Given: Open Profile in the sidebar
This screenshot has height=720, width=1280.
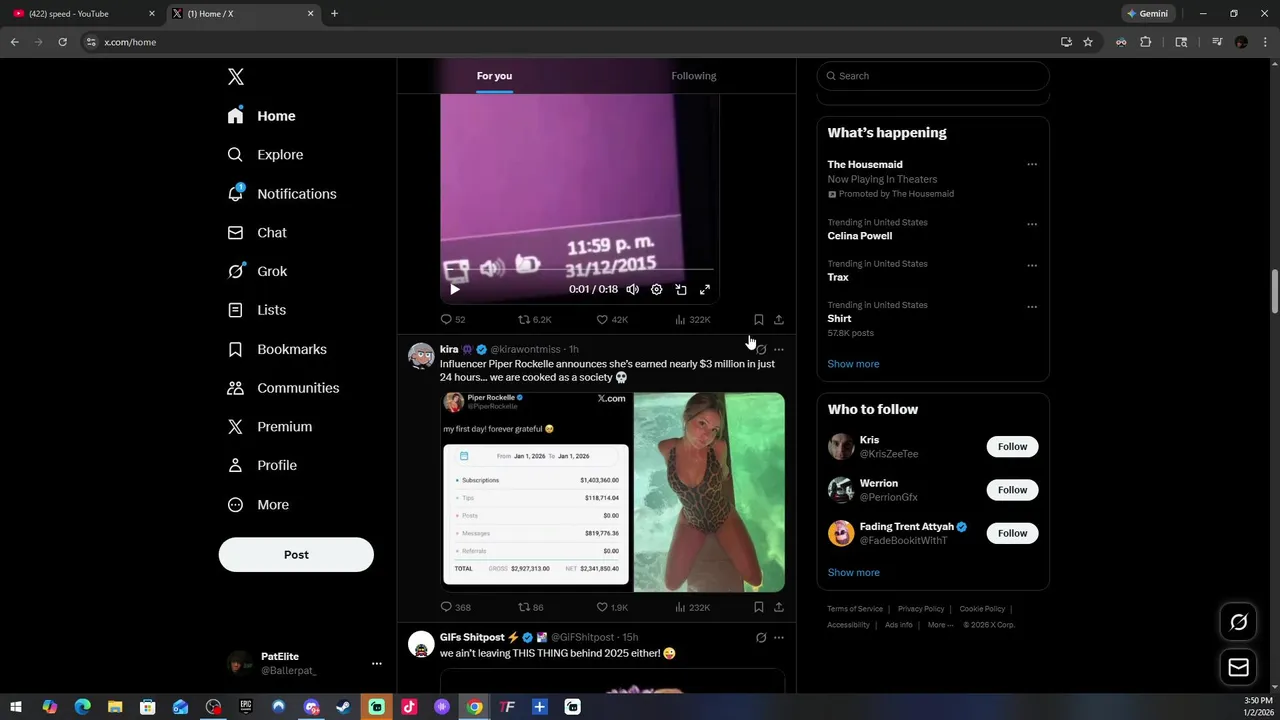Looking at the screenshot, I should coord(262,465).
